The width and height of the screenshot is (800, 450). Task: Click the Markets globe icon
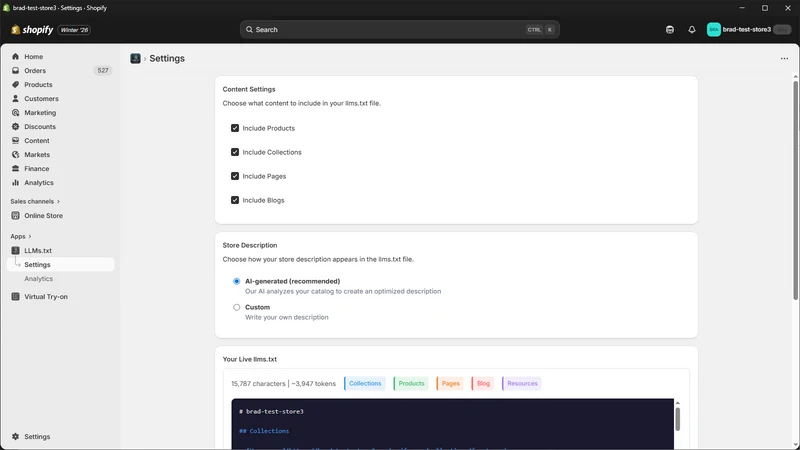[x=15, y=155]
